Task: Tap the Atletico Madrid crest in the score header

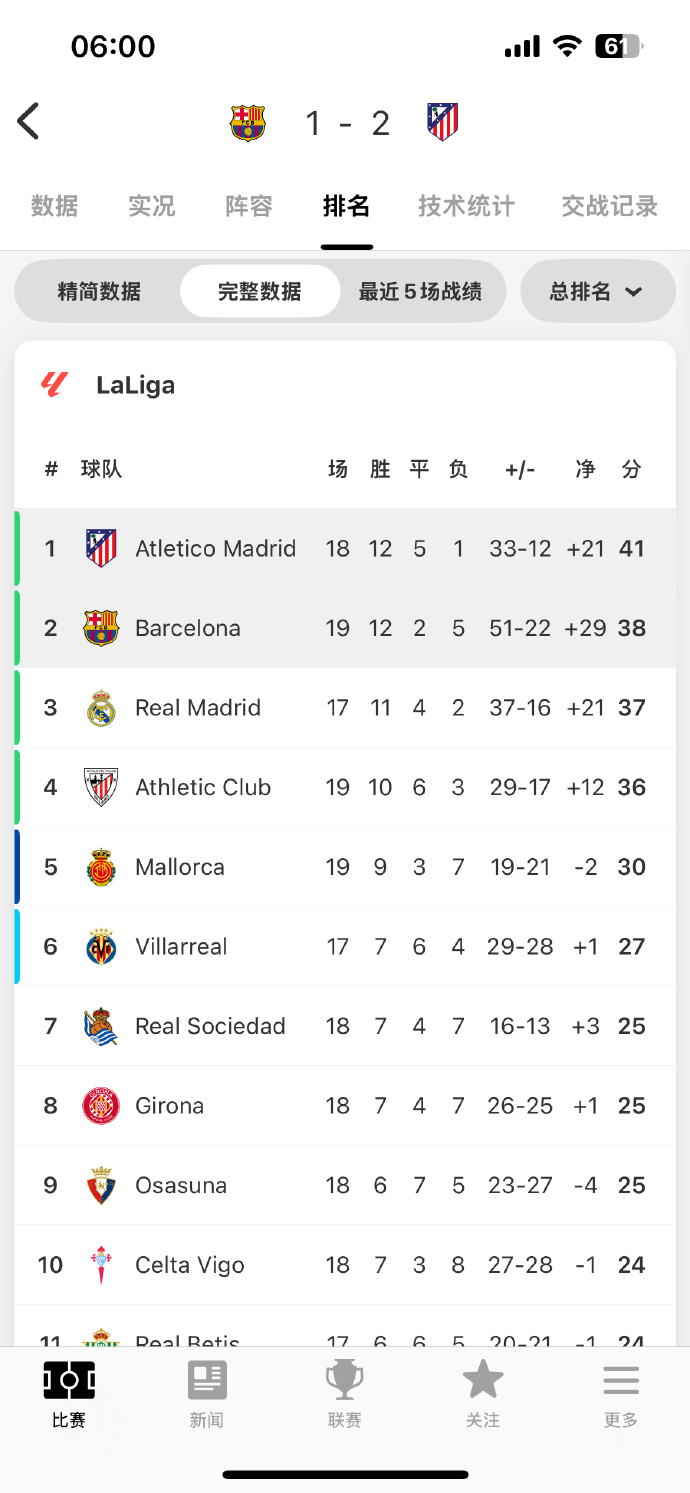Action: tap(442, 122)
